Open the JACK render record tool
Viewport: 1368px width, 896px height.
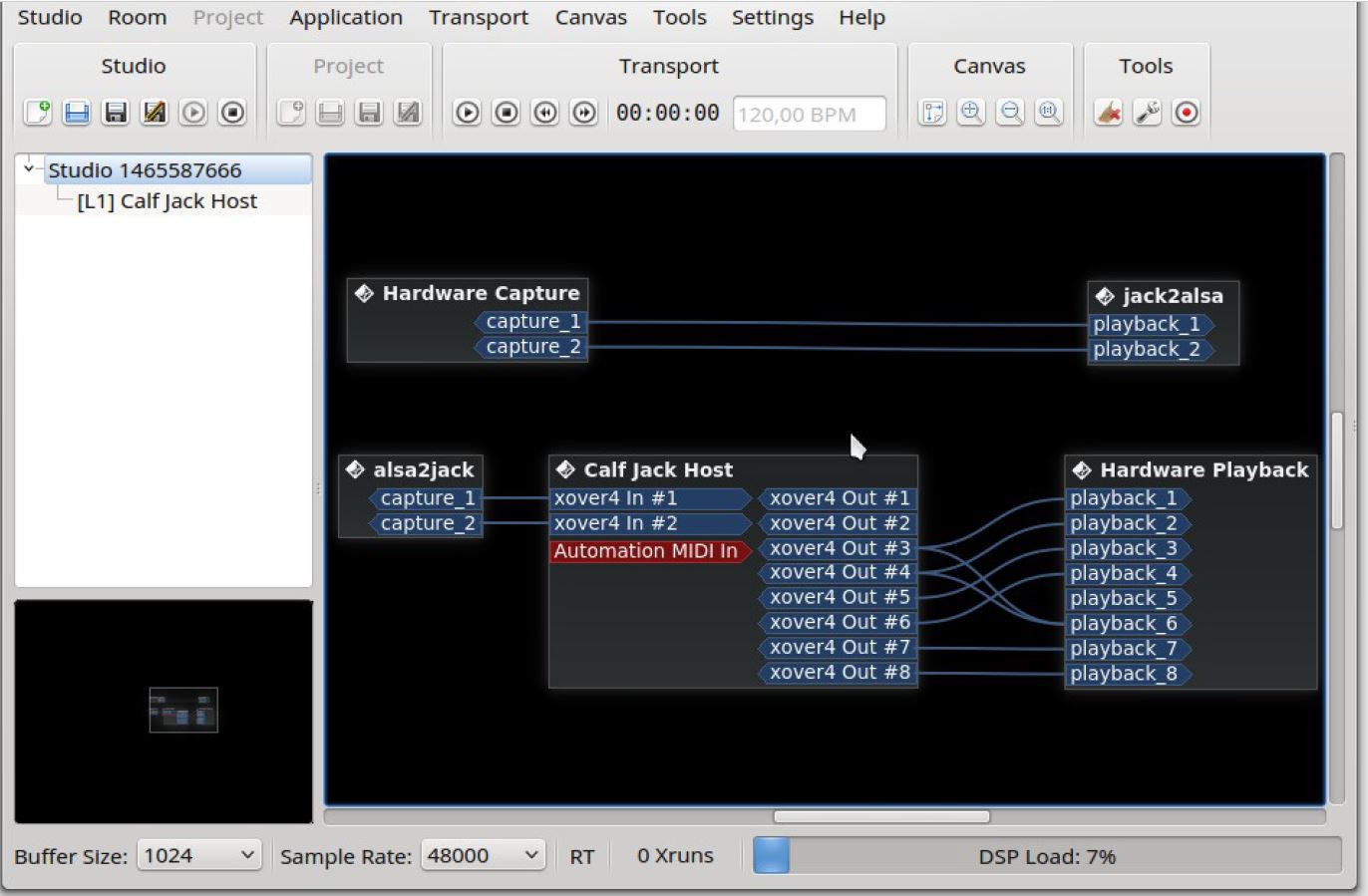(1186, 113)
